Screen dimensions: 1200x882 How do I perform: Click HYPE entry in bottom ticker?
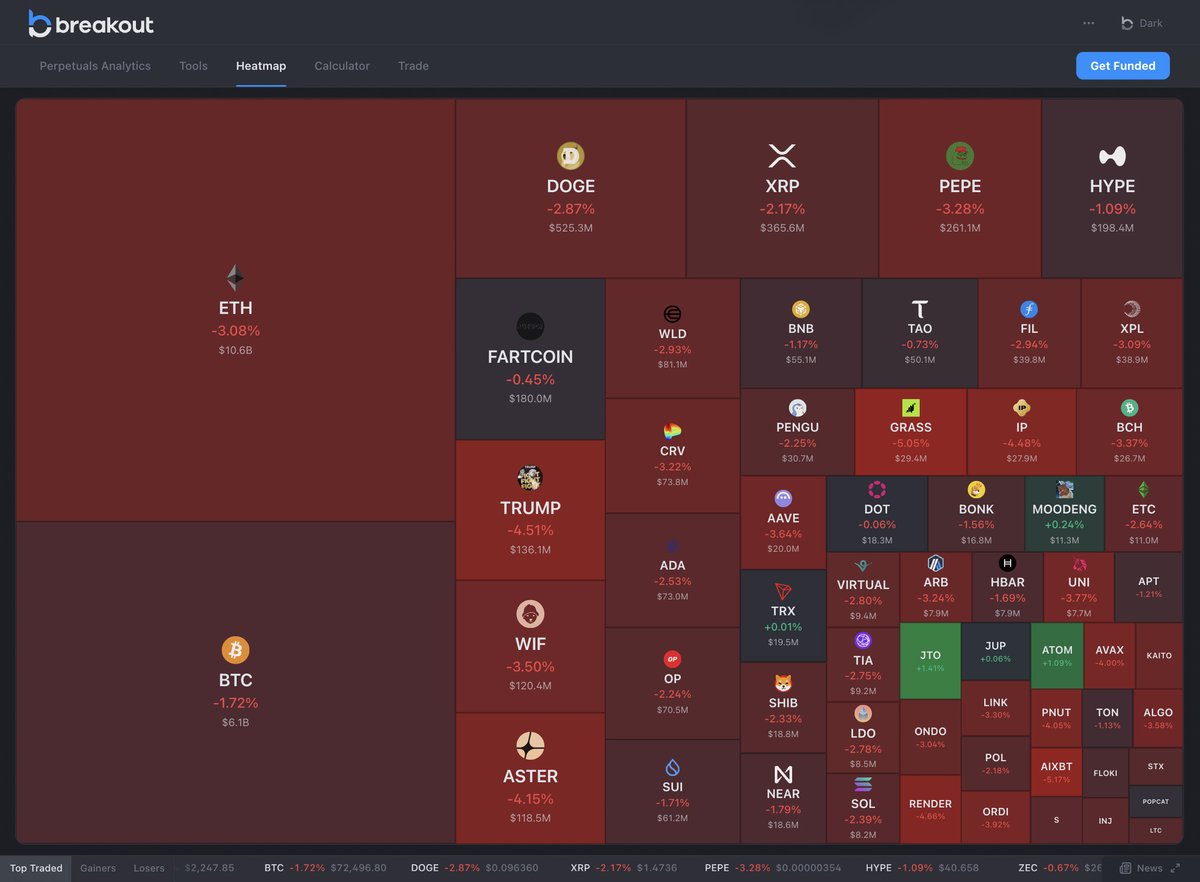tap(922, 868)
